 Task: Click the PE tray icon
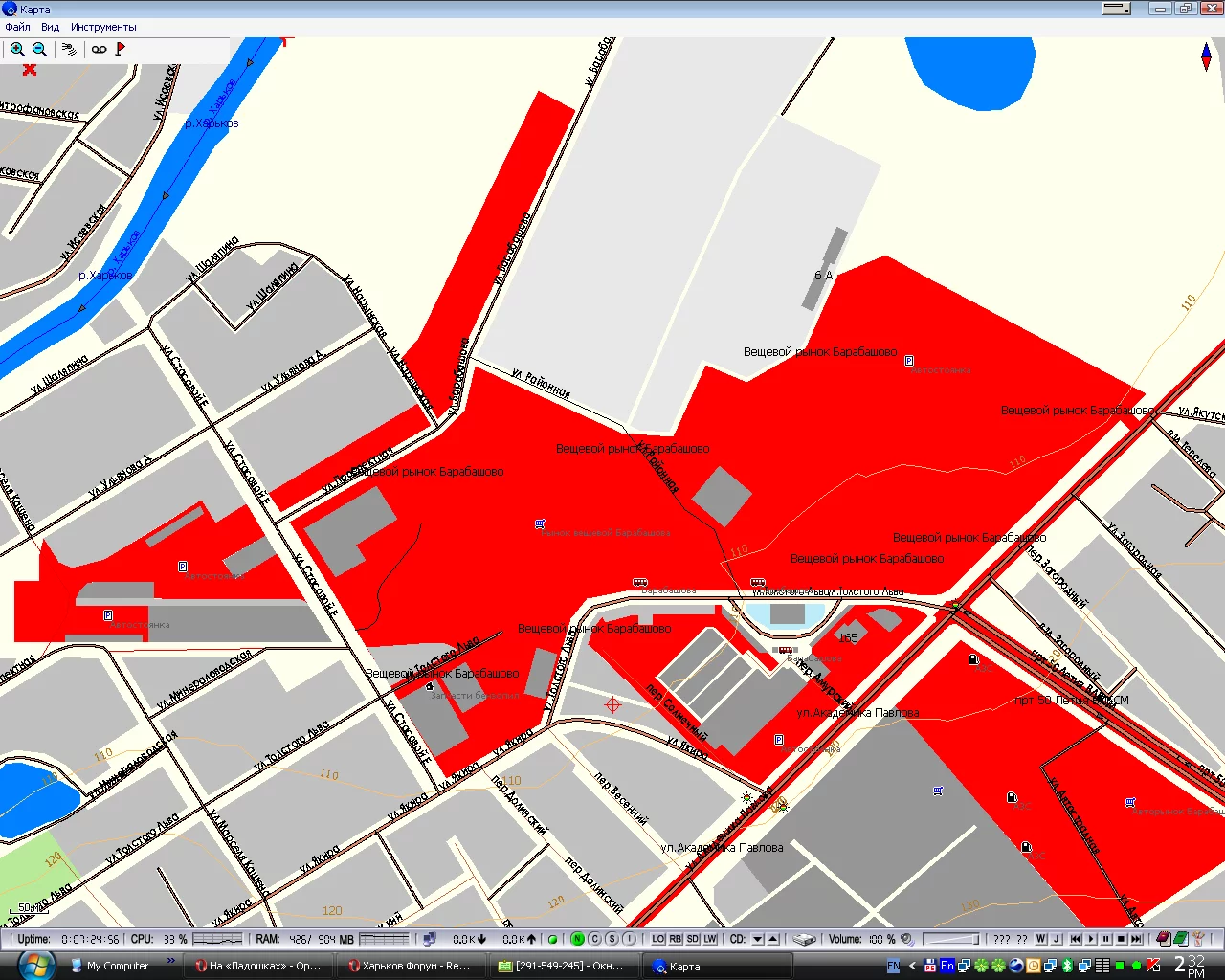929,966
